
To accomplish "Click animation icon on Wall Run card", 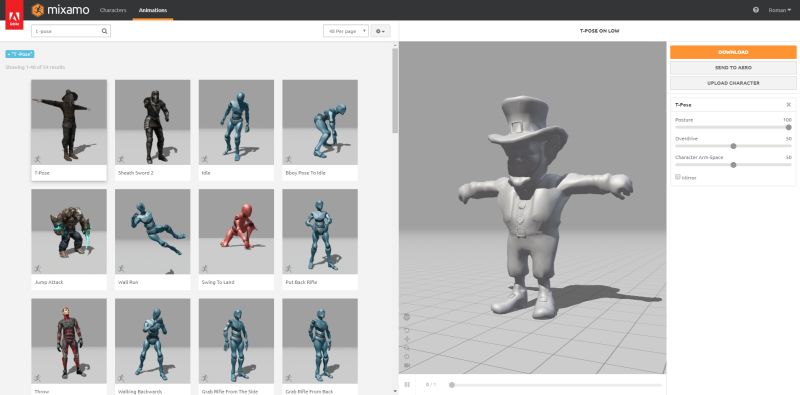I will tap(121, 268).
